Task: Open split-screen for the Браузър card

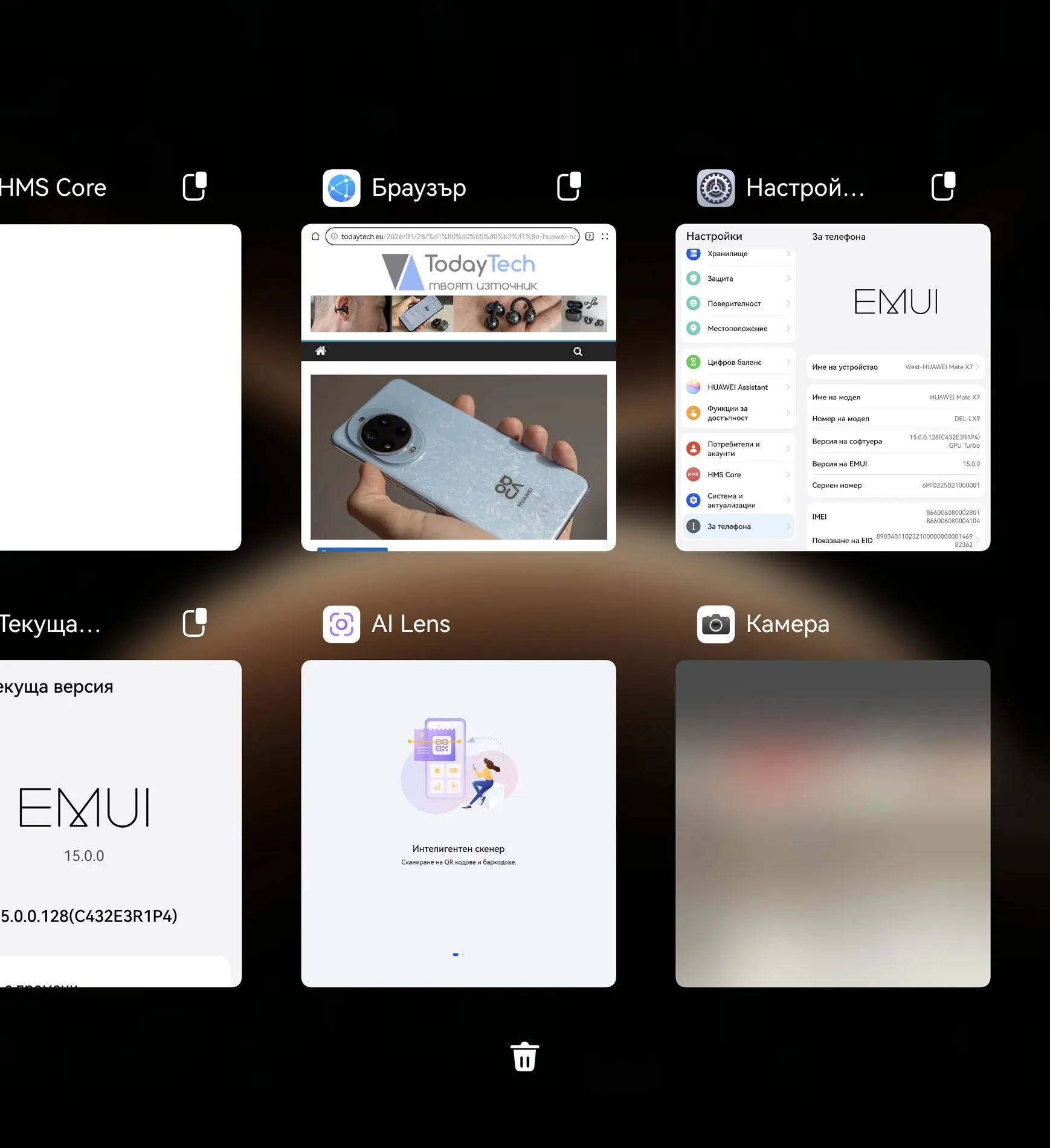Action: pos(568,186)
